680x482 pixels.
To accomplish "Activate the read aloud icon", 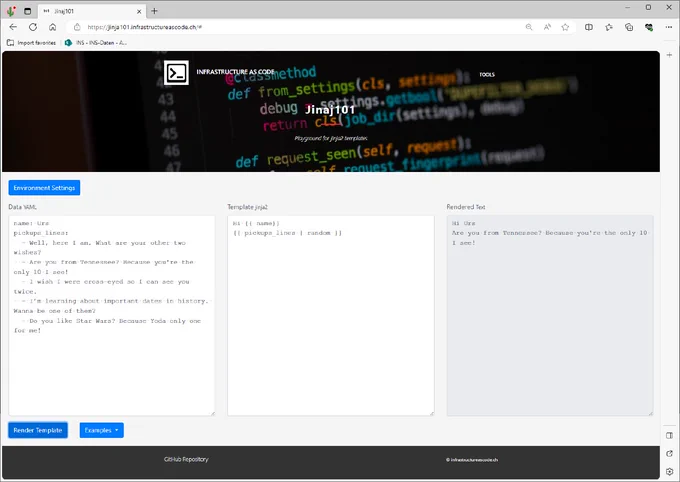I will click(x=547, y=27).
